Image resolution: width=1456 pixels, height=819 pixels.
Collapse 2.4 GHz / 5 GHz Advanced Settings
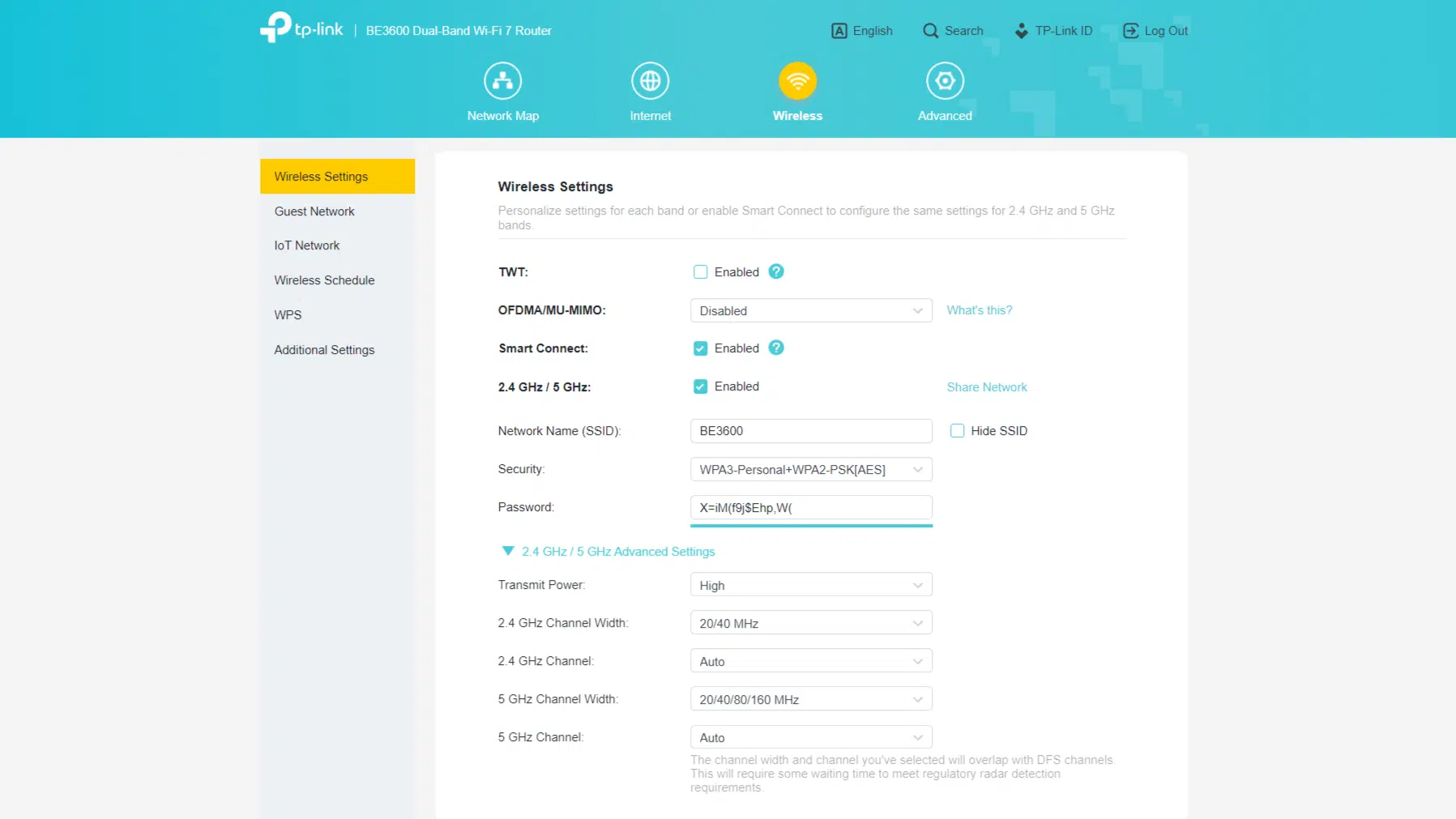(x=608, y=552)
